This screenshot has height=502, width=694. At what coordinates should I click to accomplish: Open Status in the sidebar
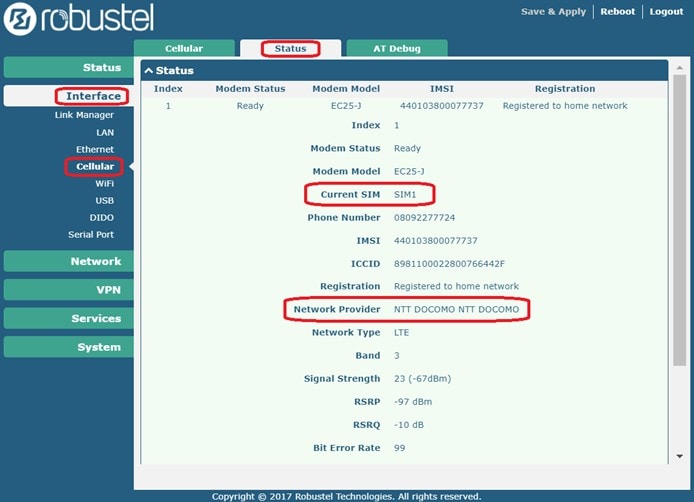click(x=69, y=67)
